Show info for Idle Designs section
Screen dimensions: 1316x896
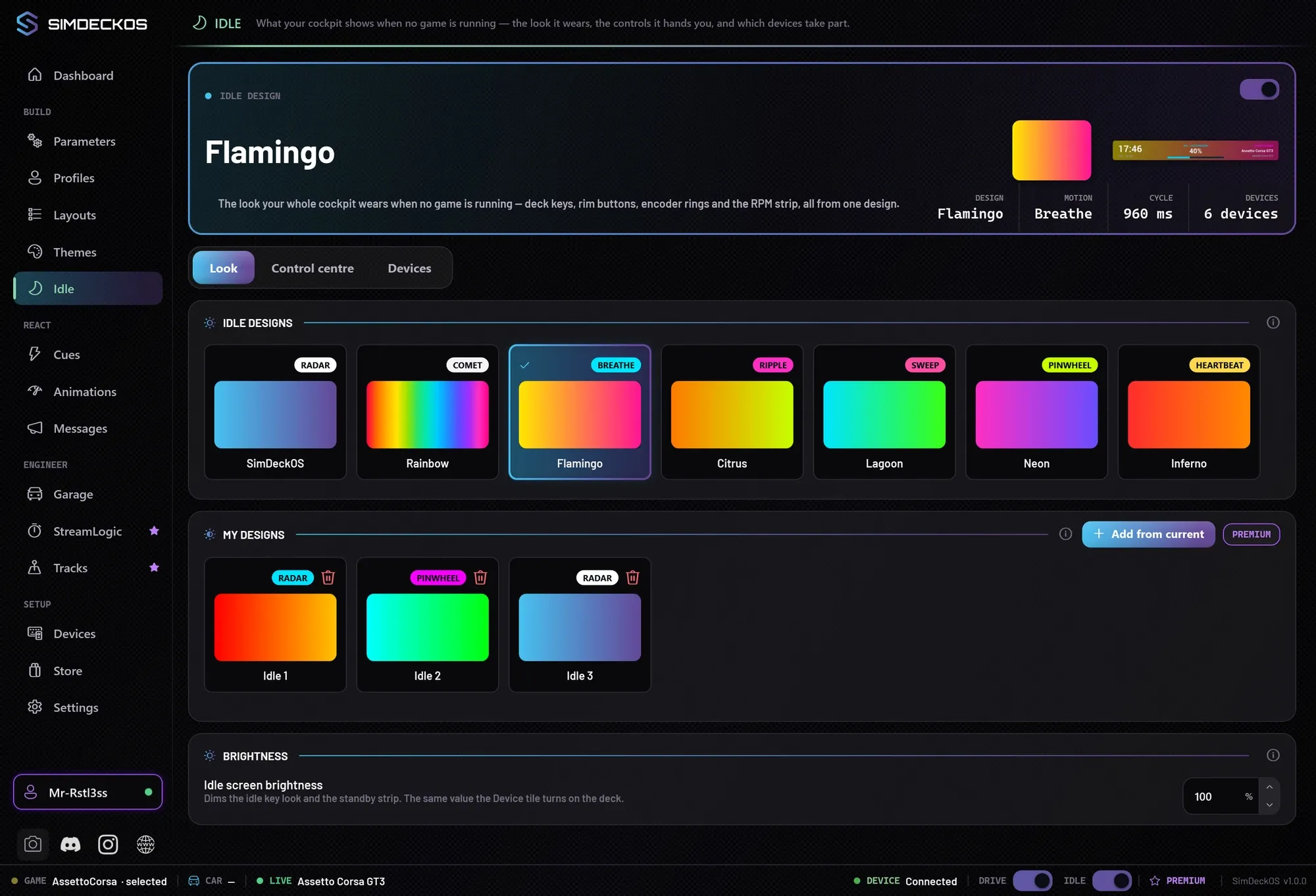(x=1273, y=322)
